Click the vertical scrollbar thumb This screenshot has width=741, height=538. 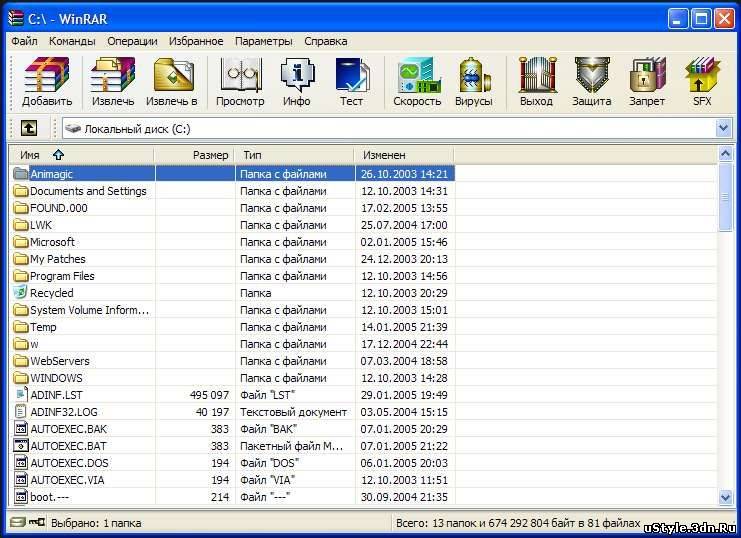725,197
